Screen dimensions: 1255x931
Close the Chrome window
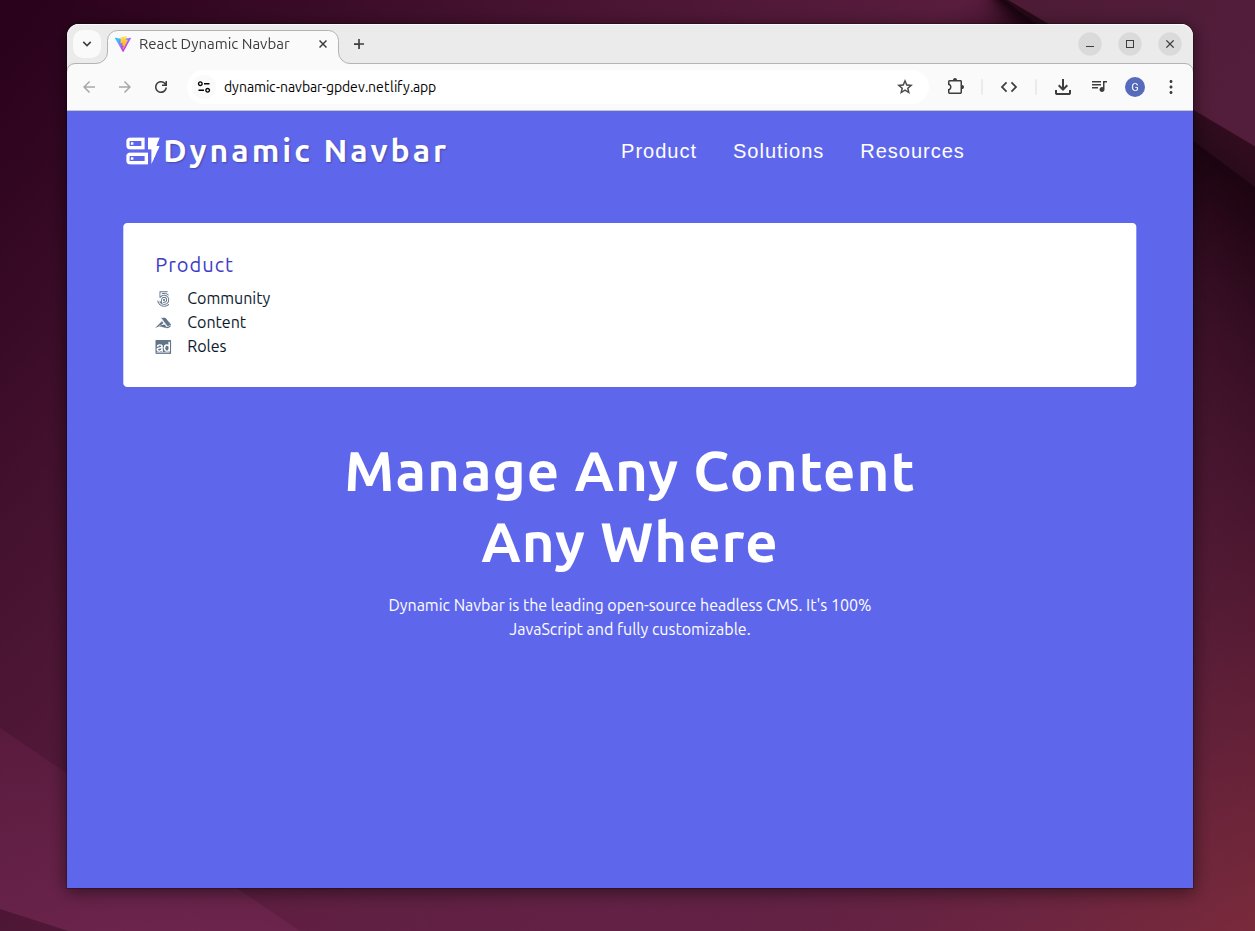pos(1170,44)
